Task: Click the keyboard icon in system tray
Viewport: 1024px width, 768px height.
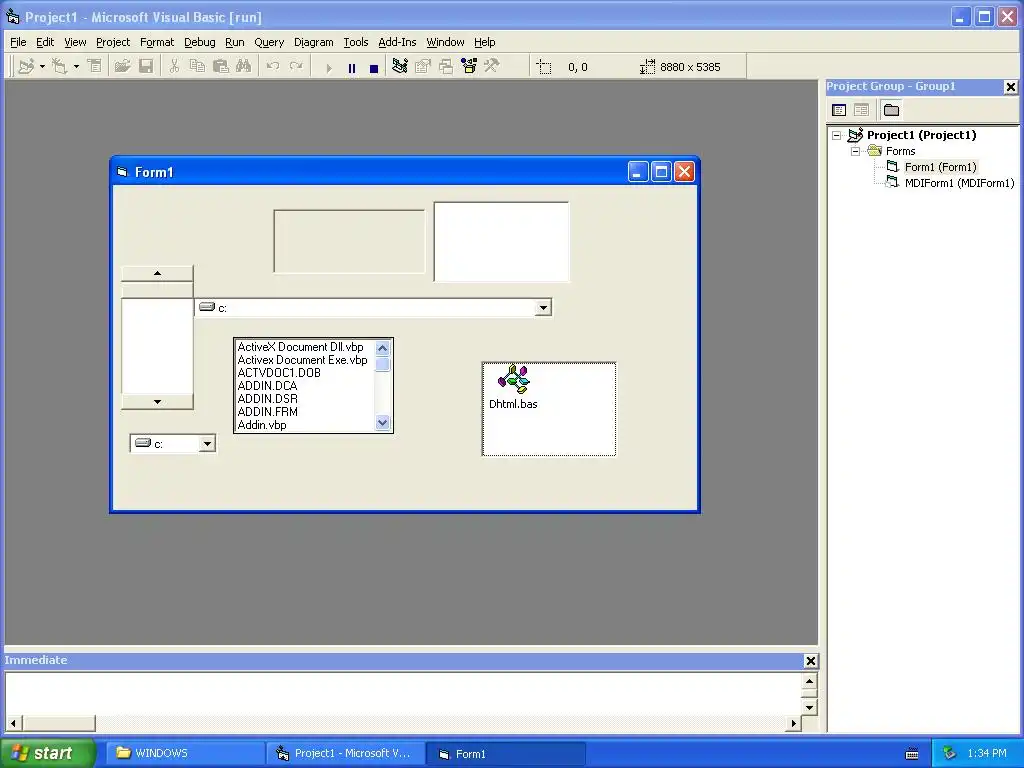Action: [912, 754]
